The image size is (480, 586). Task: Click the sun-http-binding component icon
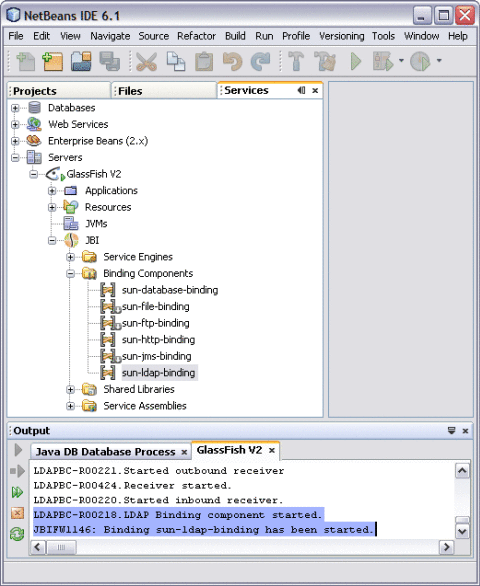pos(108,339)
